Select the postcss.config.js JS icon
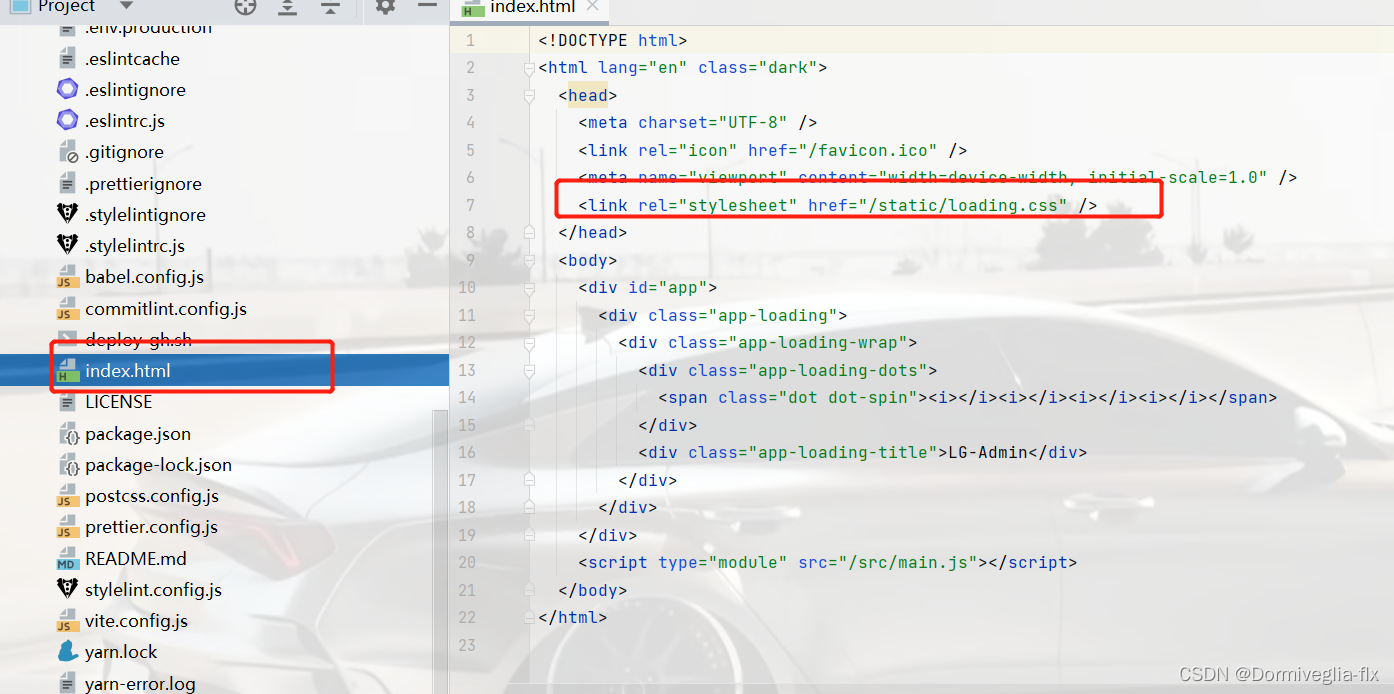 click(x=67, y=496)
